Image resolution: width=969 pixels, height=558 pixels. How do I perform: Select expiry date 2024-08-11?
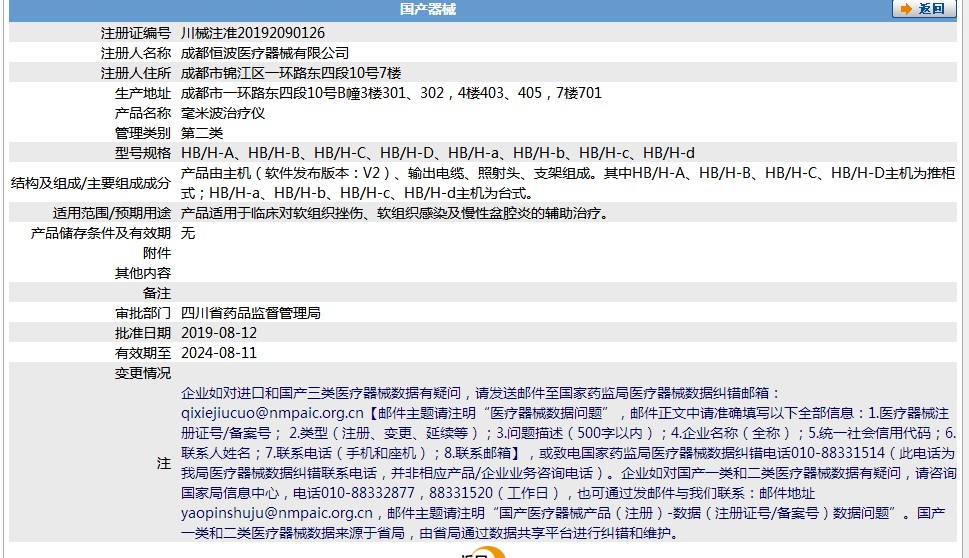pyautogui.click(x=219, y=353)
